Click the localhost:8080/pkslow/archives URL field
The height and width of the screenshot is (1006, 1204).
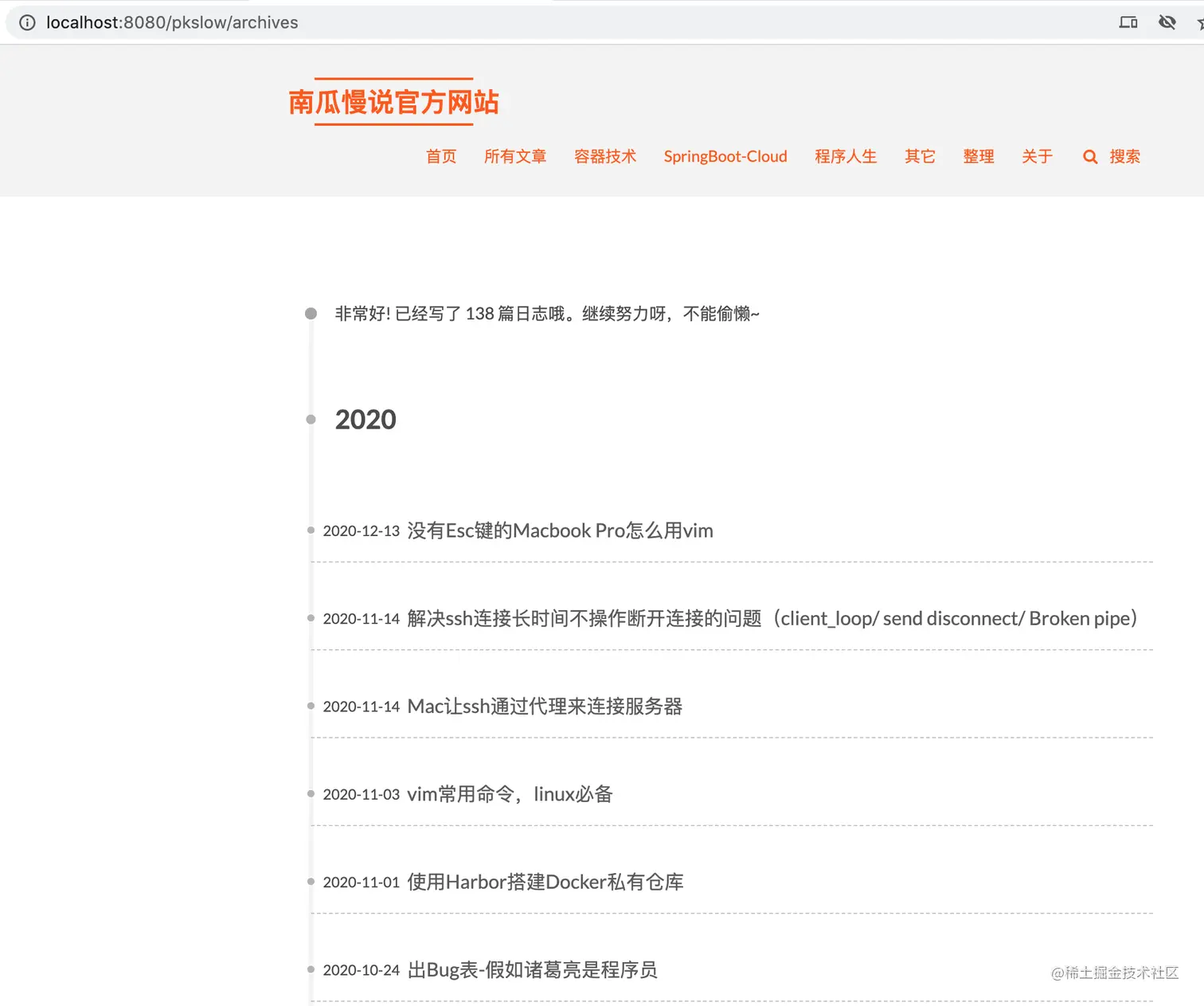point(172,22)
